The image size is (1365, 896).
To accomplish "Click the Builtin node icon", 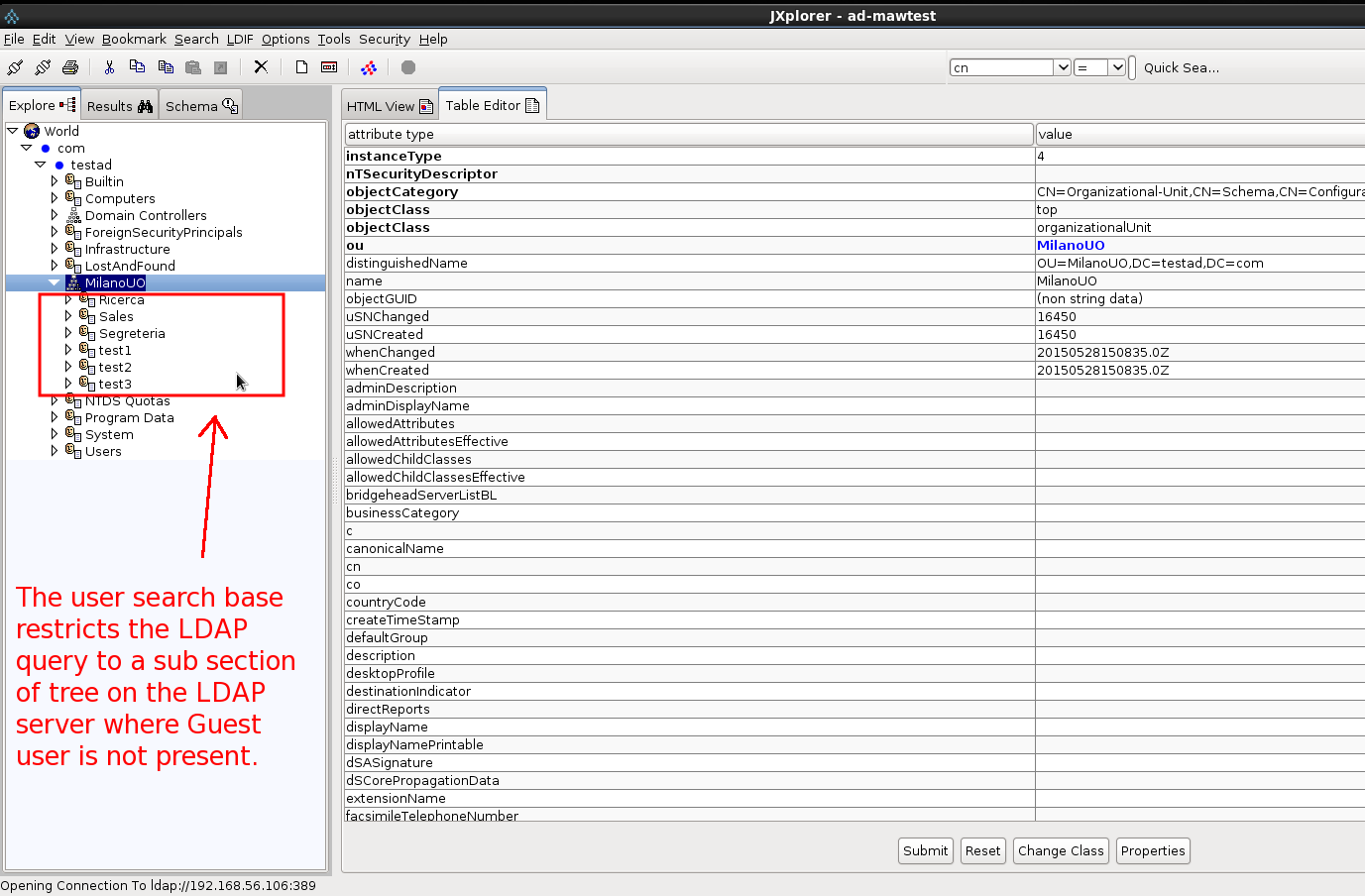I will coord(73,181).
